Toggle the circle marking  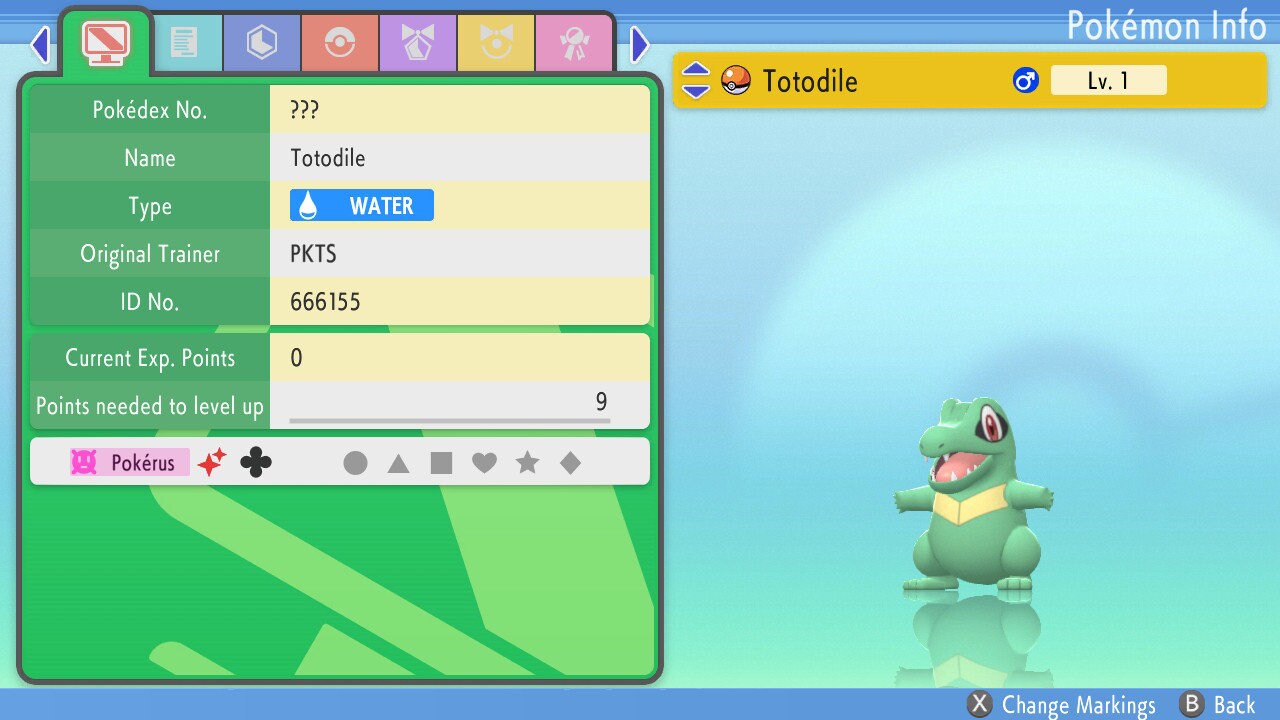(355, 463)
